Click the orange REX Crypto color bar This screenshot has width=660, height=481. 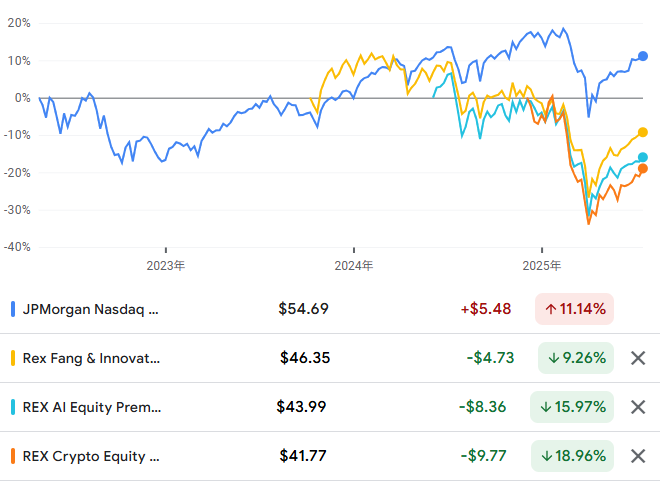click(13, 456)
